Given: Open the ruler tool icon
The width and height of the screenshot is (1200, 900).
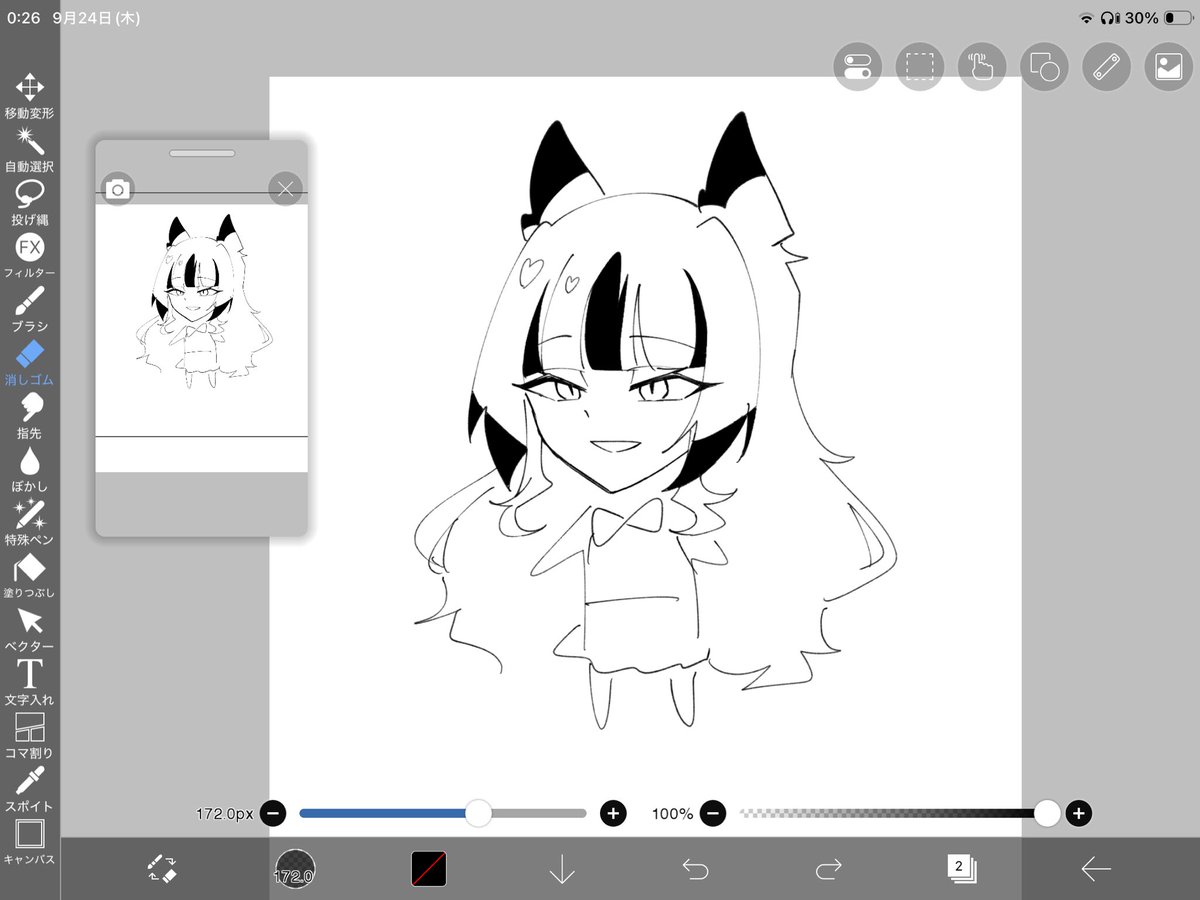Looking at the screenshot, I should click(1106, 67).
